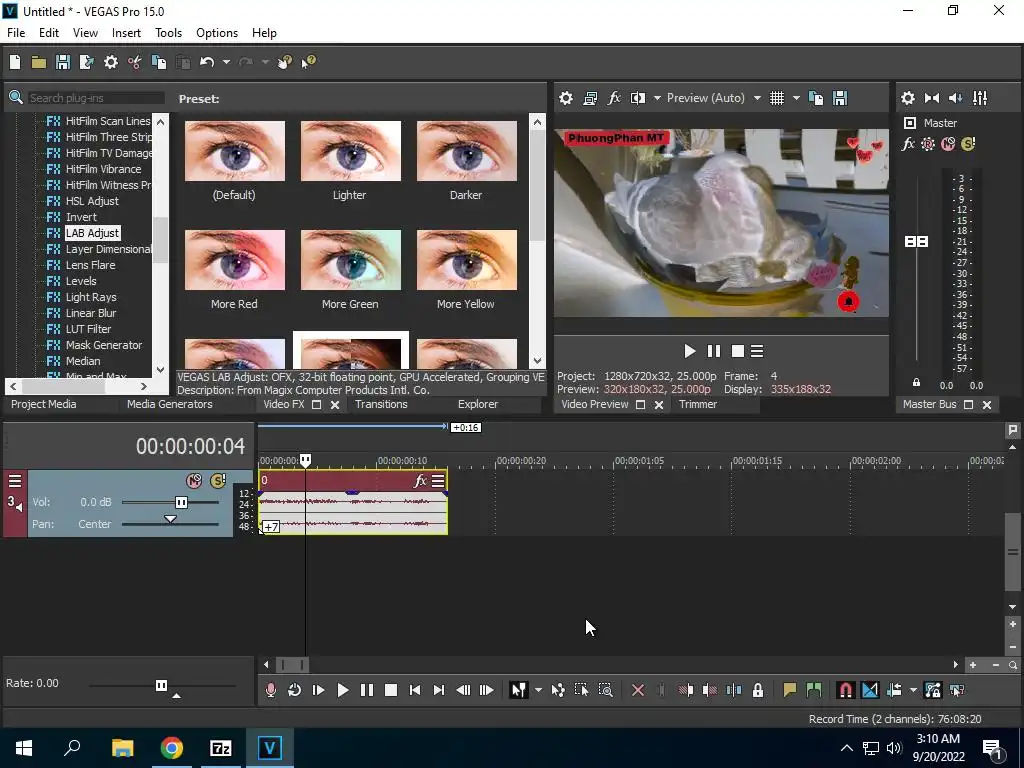The image size is (1024, 768).
Task: Select LUT Filter plug-in
Action: coord(88,329)
